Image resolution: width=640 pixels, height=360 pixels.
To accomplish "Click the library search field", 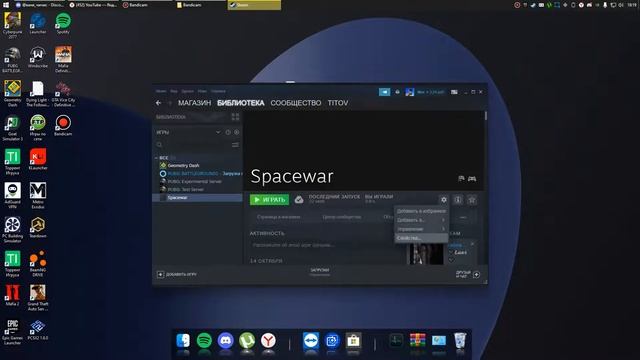I will [x=192, y=145].
